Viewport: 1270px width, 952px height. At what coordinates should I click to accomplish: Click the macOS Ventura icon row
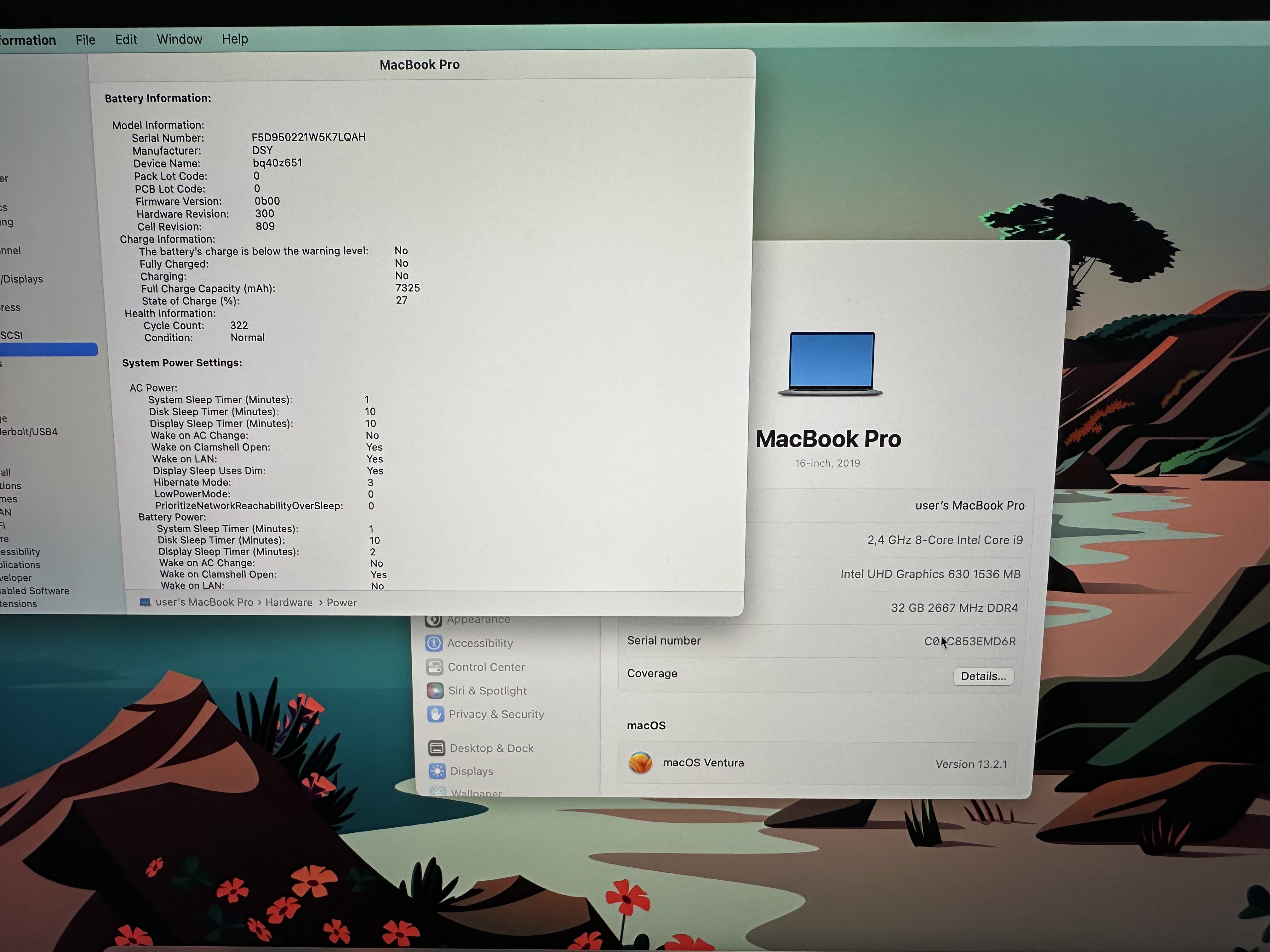pyautogui.click(x=640, y=762)
